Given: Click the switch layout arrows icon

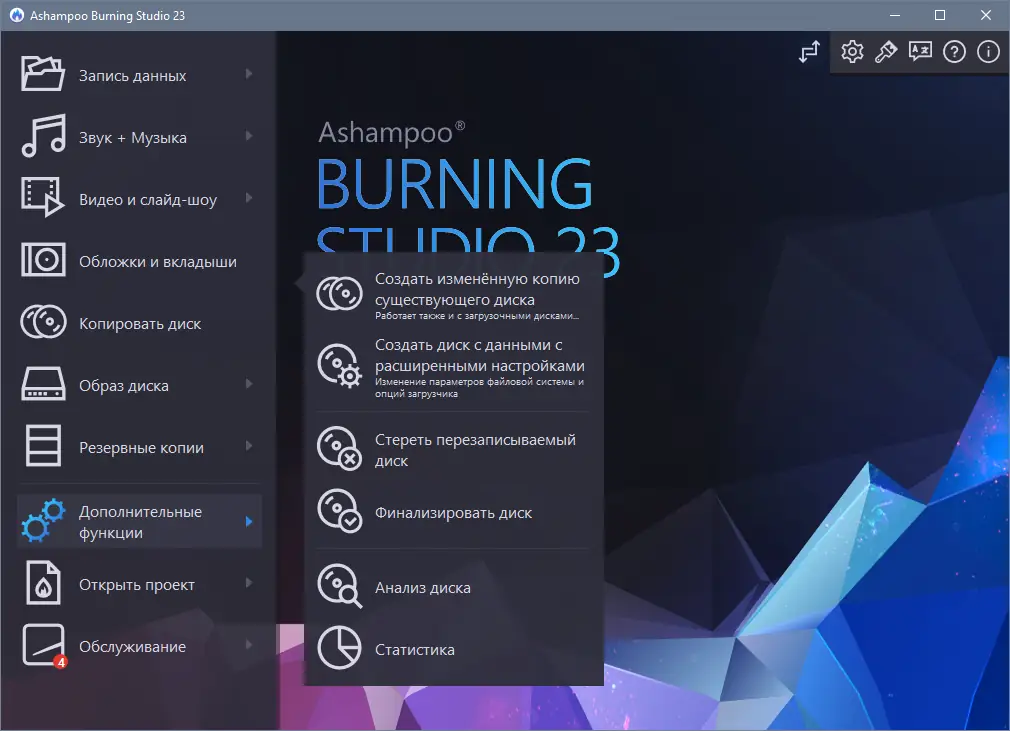Looking at the screenshot, I should [x=810, y=52].
